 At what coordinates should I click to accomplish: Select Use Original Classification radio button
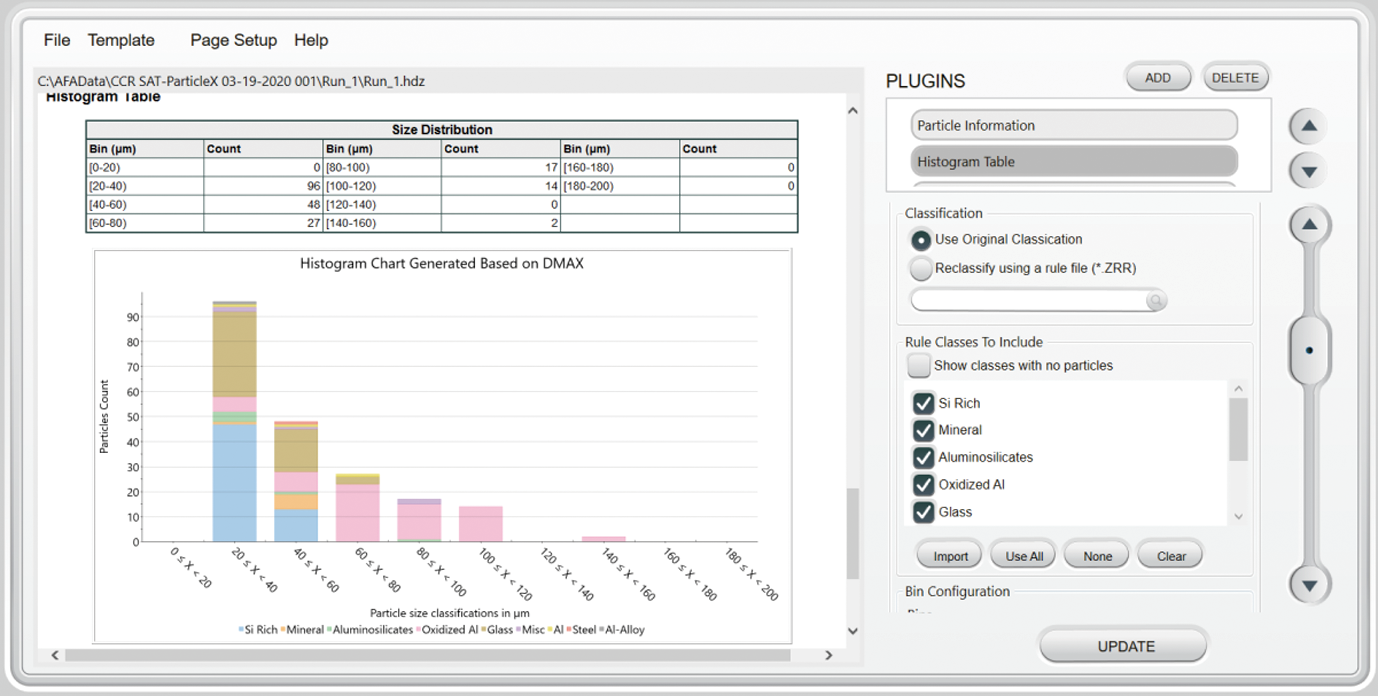click(920, 240)
